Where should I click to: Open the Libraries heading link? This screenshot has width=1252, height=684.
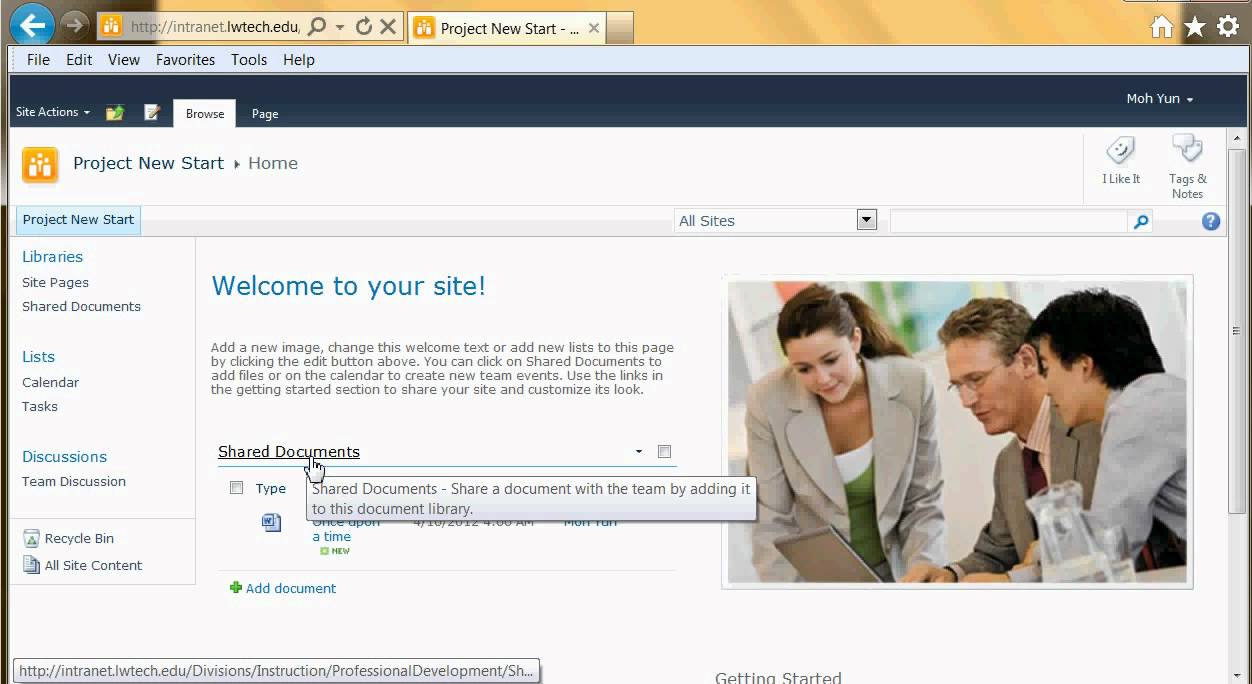tap(53, 257)
